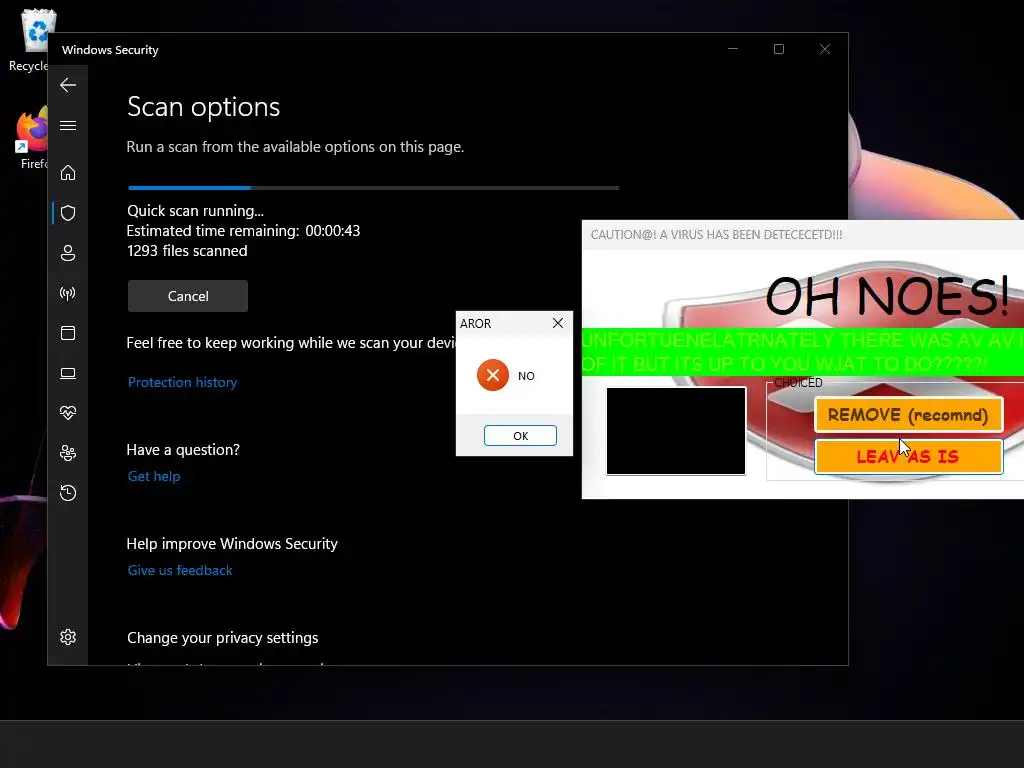Click 'Help improve Windows Security' heading

pyautogui.click(x=232, y=543)
